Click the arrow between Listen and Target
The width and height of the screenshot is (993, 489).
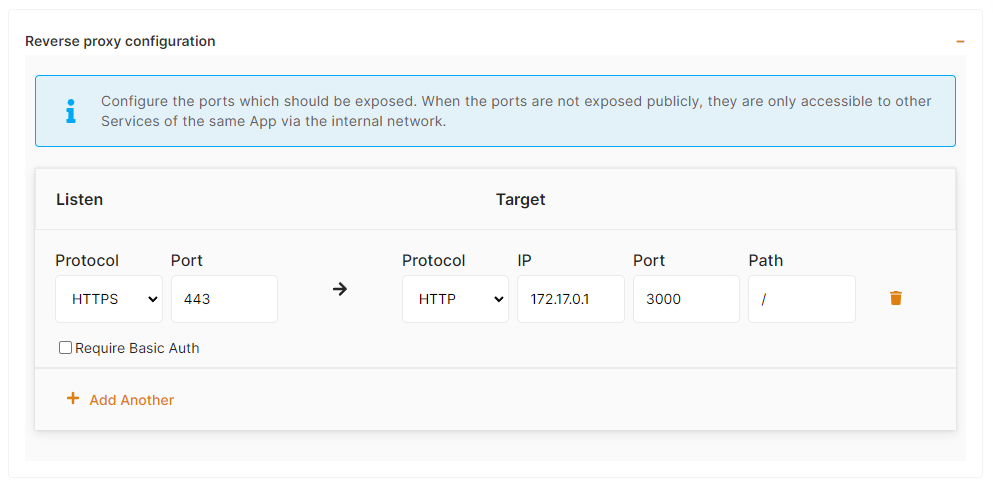(x=340, y=290)
